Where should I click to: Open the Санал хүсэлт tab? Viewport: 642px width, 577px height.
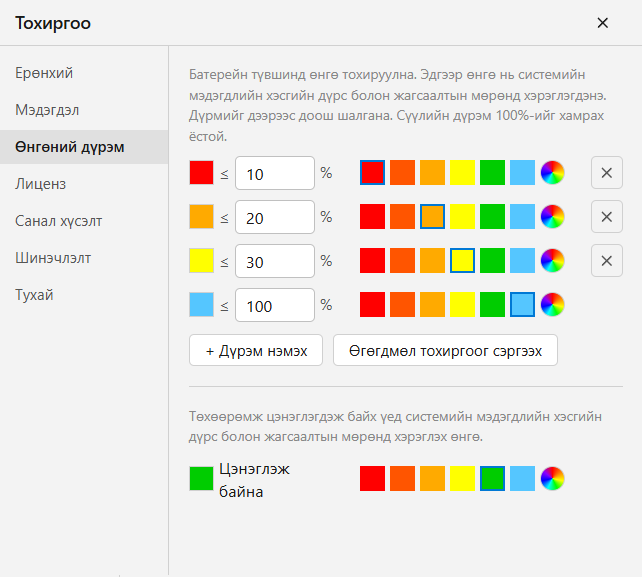pos(84,221)
